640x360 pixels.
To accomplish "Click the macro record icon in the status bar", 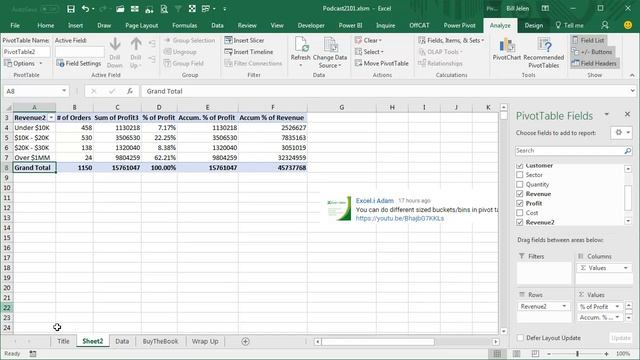I will pos(33,353).
